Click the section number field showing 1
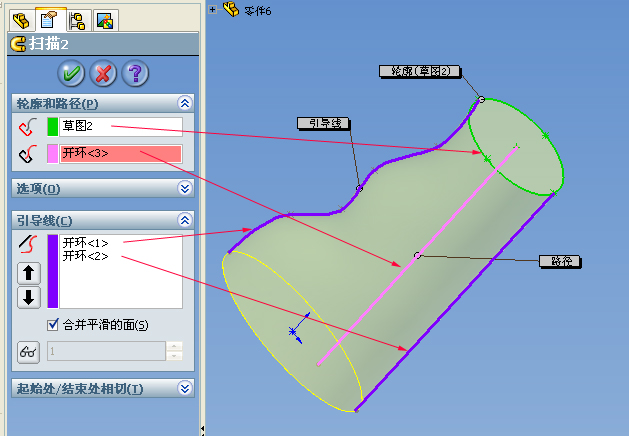The width and height of the screenshot is (629, 436). (x=106, y=351)
